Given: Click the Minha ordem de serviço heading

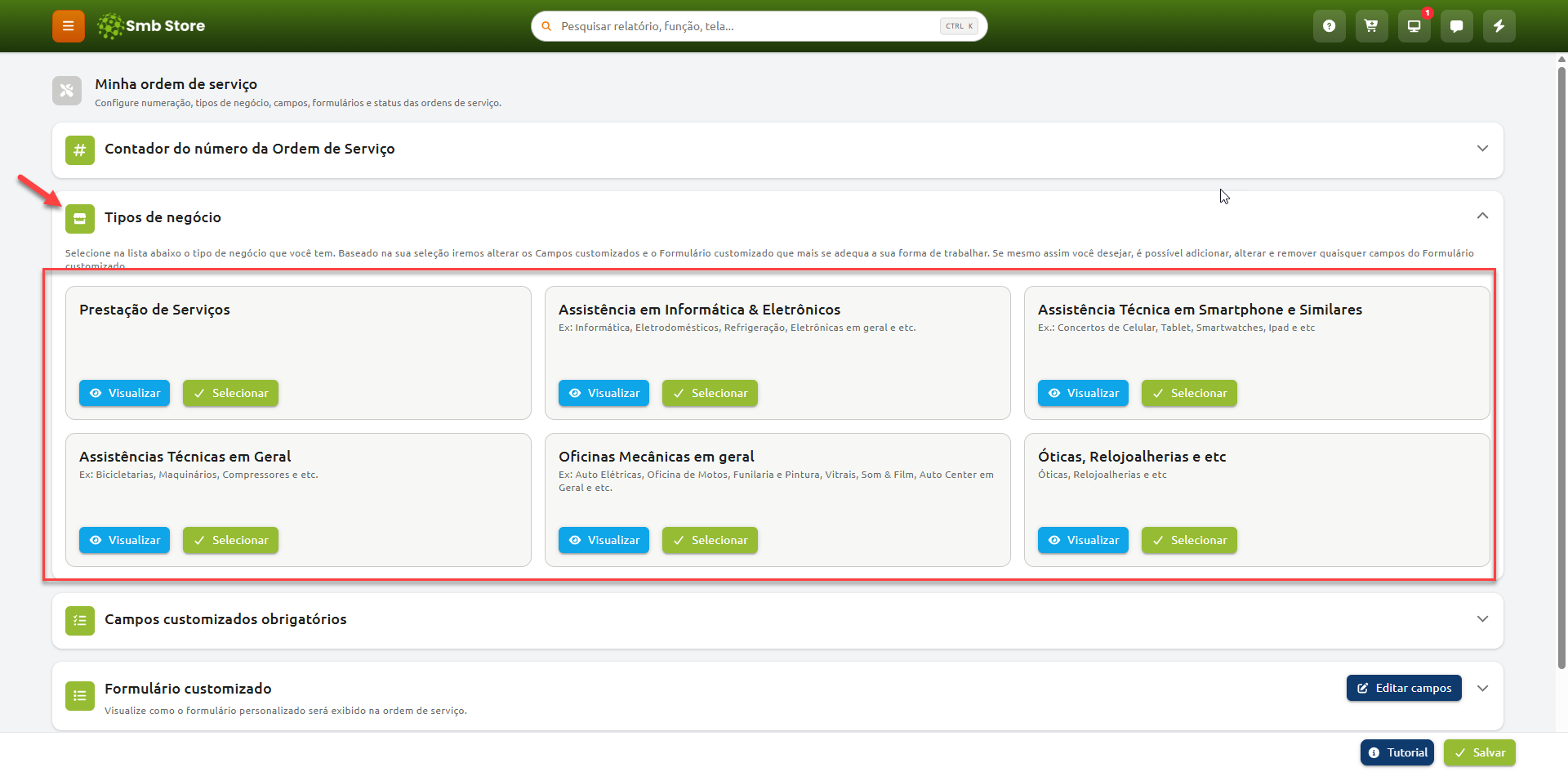Looking at the screenshot, I should tap(176, 84).
